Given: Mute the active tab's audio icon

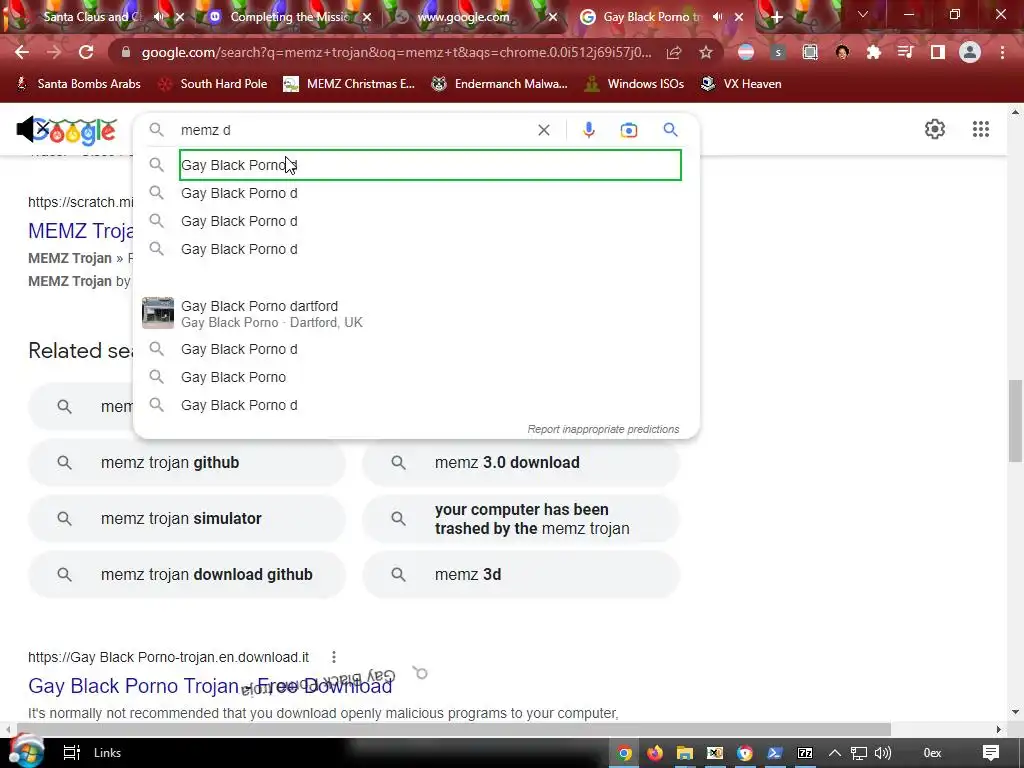Looking at the screenshot, I should click(x=718, y=17).
